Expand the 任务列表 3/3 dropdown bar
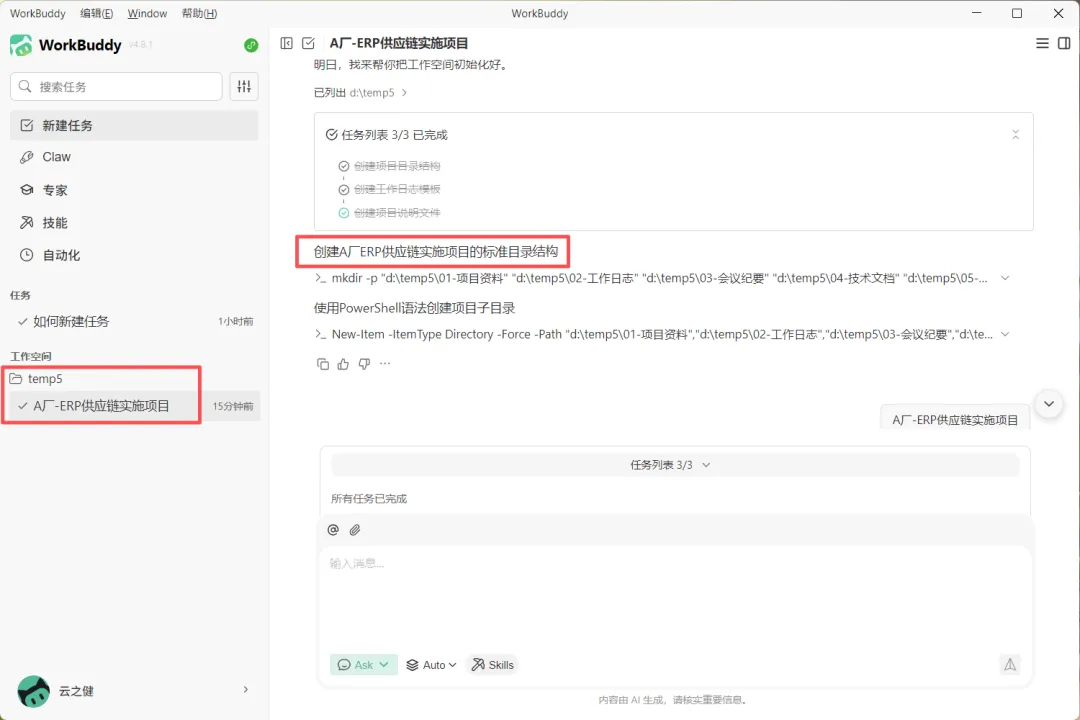The image size is (1080, 720). (674, 465)
